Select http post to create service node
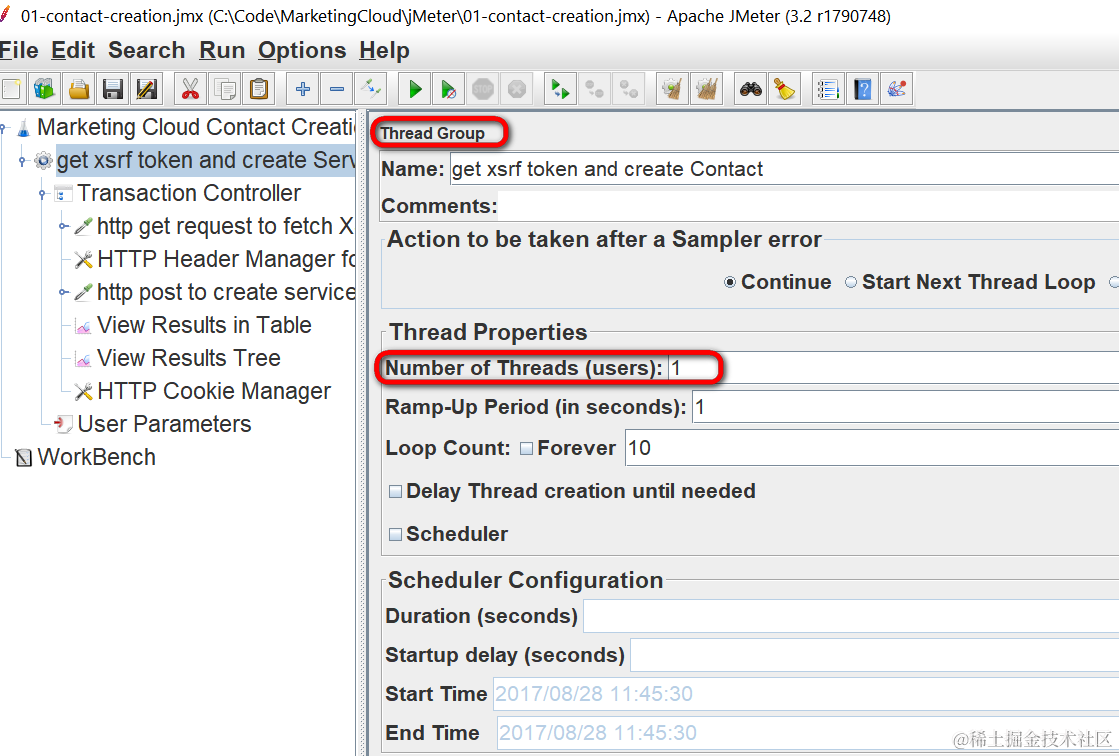The width and height of the screenshot is (1119, 756). click(x=226, y=292)
